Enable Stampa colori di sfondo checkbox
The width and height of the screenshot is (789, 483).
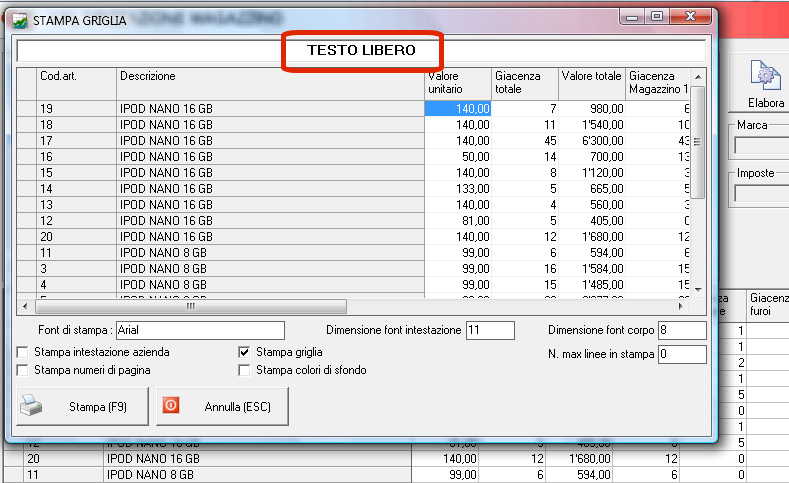tap(244, 370)
